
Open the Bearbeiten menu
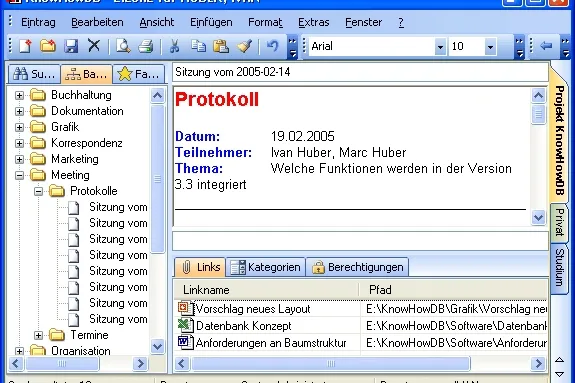click(97, 22)
